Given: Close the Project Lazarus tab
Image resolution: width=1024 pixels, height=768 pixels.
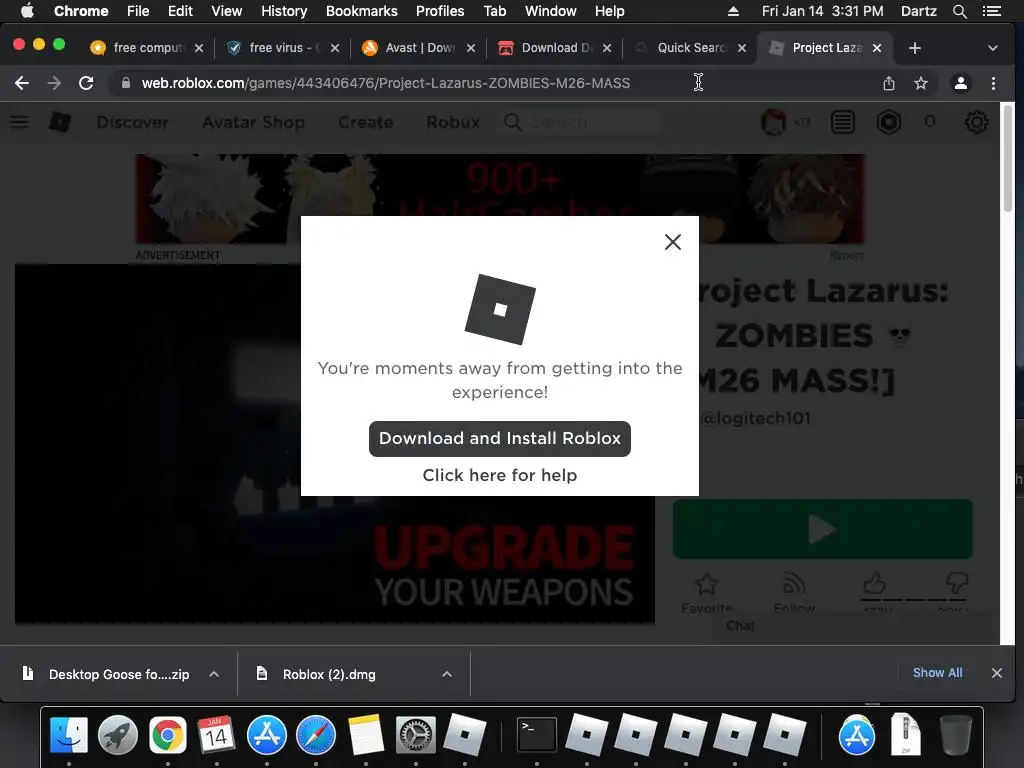Looking at the screenshot, I should tap(877, 48).
